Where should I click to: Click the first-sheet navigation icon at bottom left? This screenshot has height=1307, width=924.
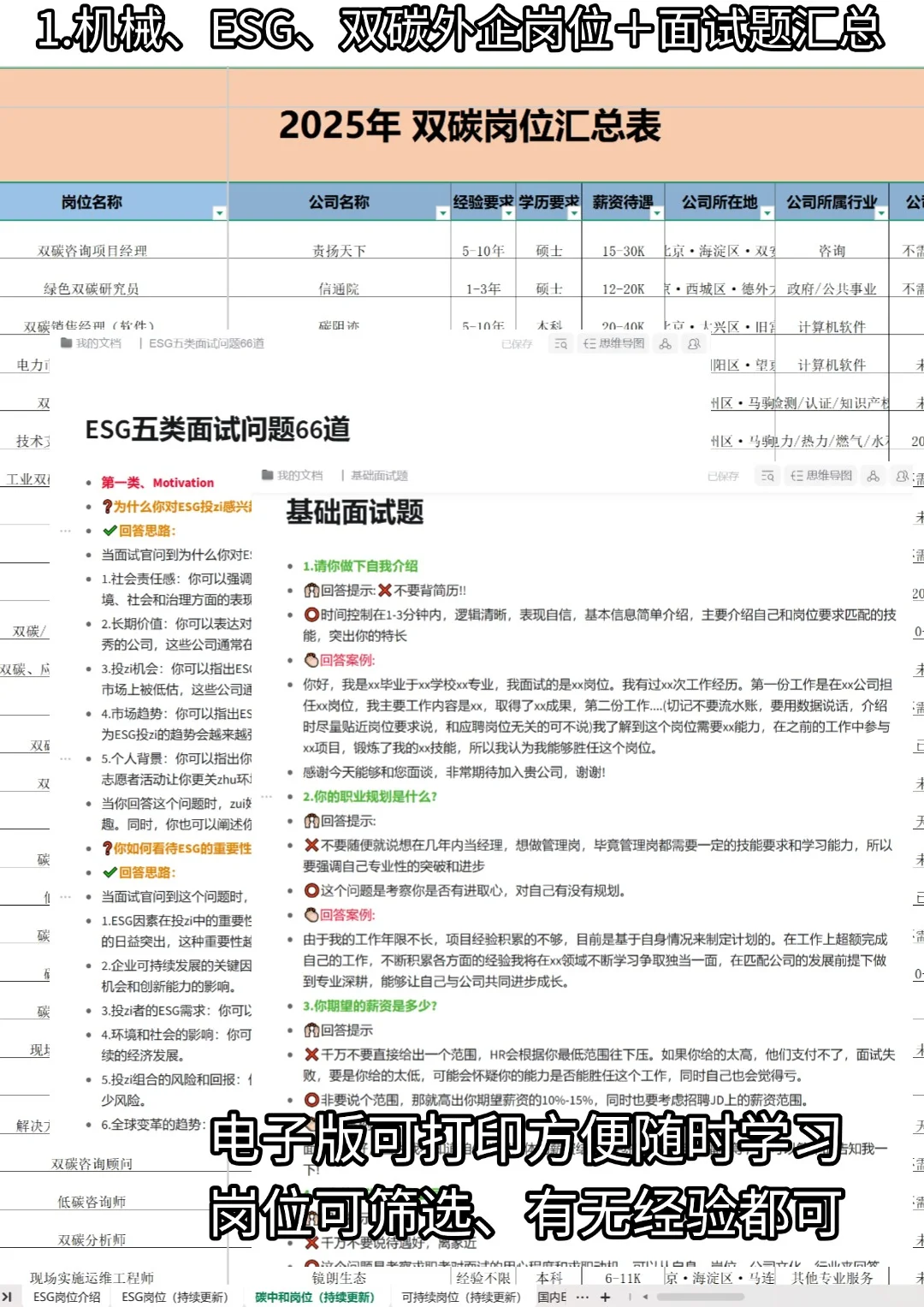7,1297
